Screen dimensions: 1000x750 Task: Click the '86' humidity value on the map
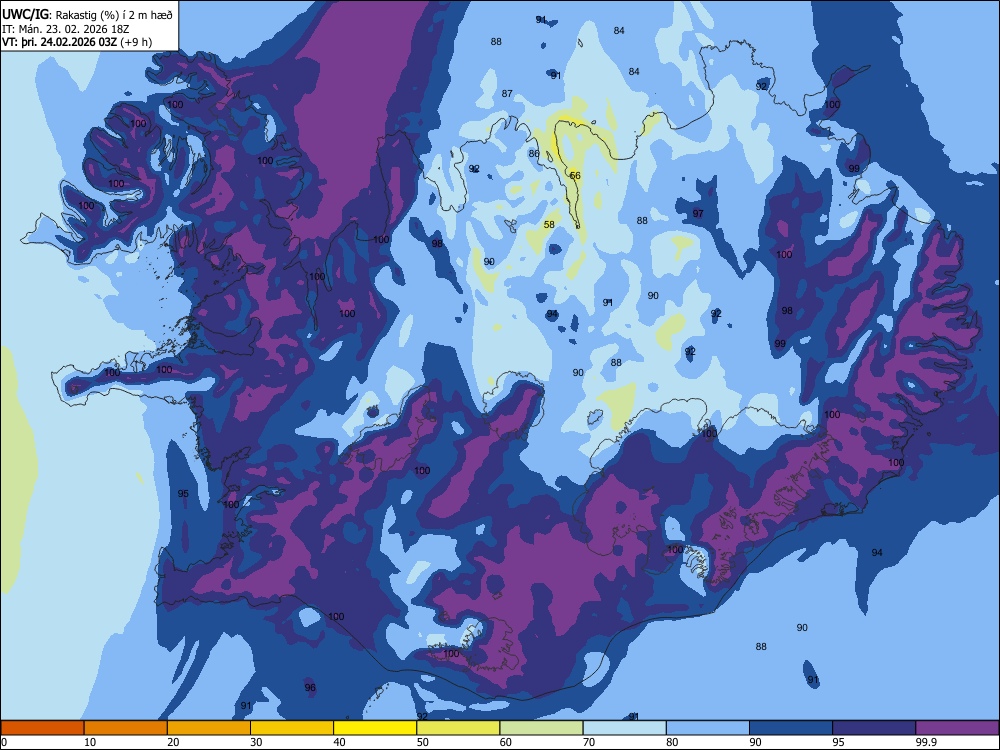tap(534, 153)
